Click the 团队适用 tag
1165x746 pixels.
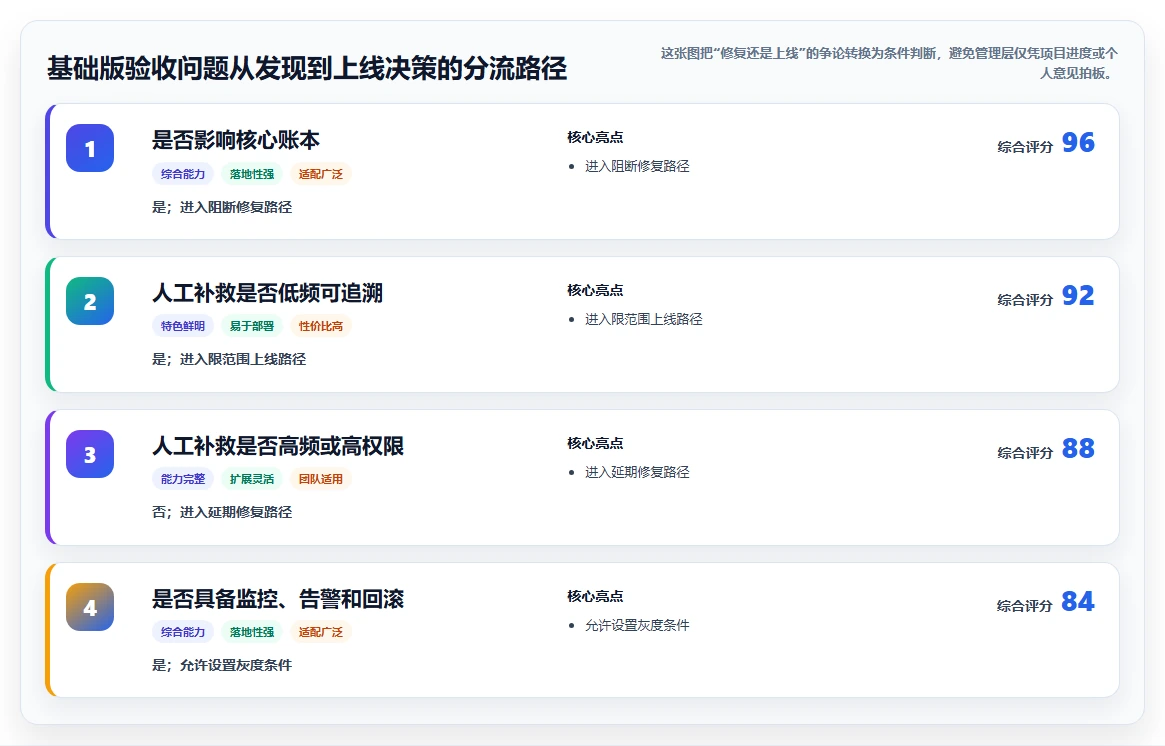pyautogui.click(x=321, y=479)
